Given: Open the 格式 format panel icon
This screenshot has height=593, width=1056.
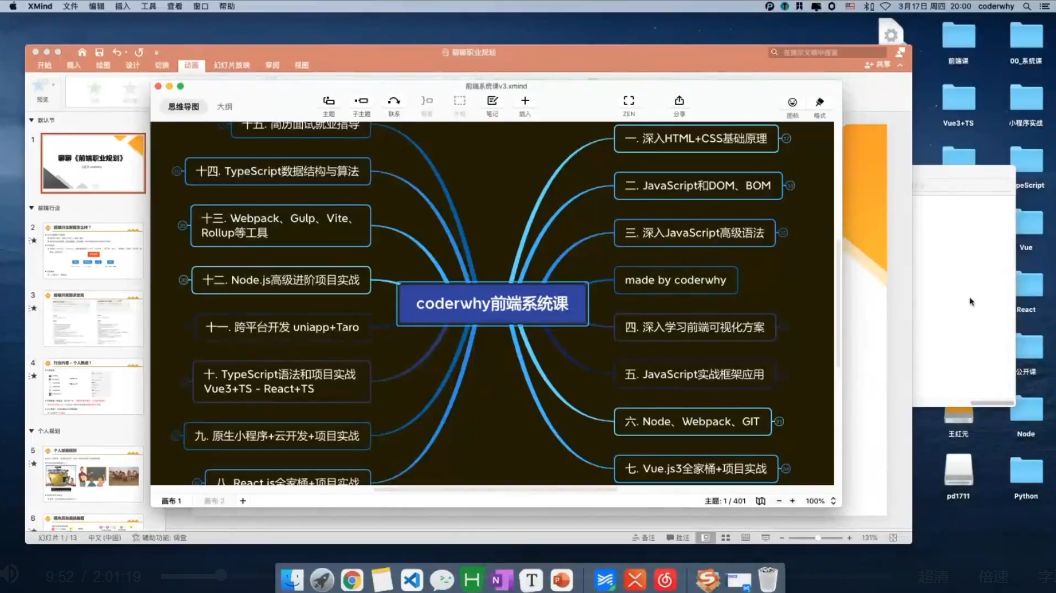Looking at the screenshot, I should (818, 101).
